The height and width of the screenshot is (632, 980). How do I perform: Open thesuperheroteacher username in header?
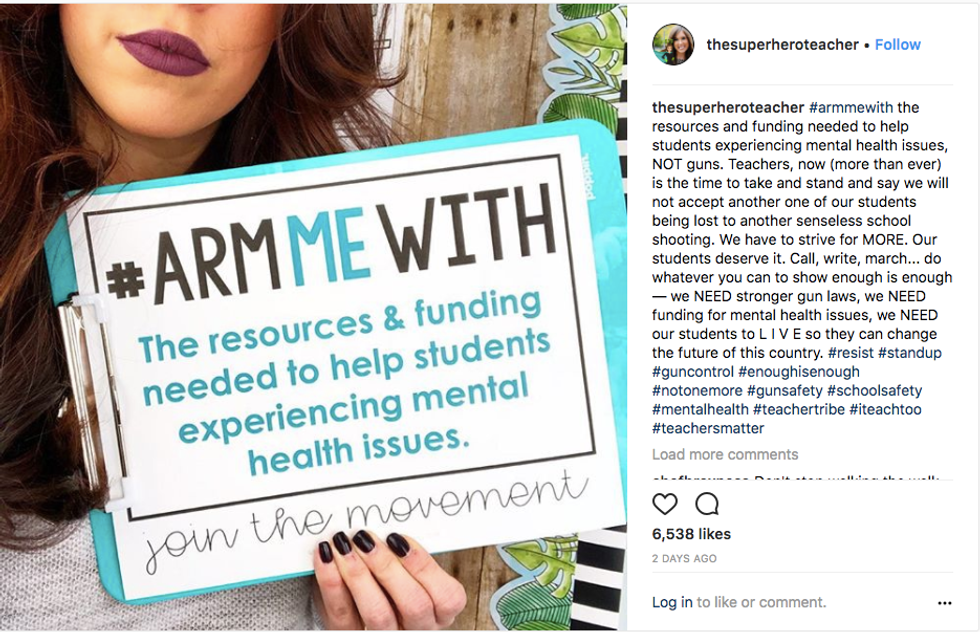(x=782, y=44)
